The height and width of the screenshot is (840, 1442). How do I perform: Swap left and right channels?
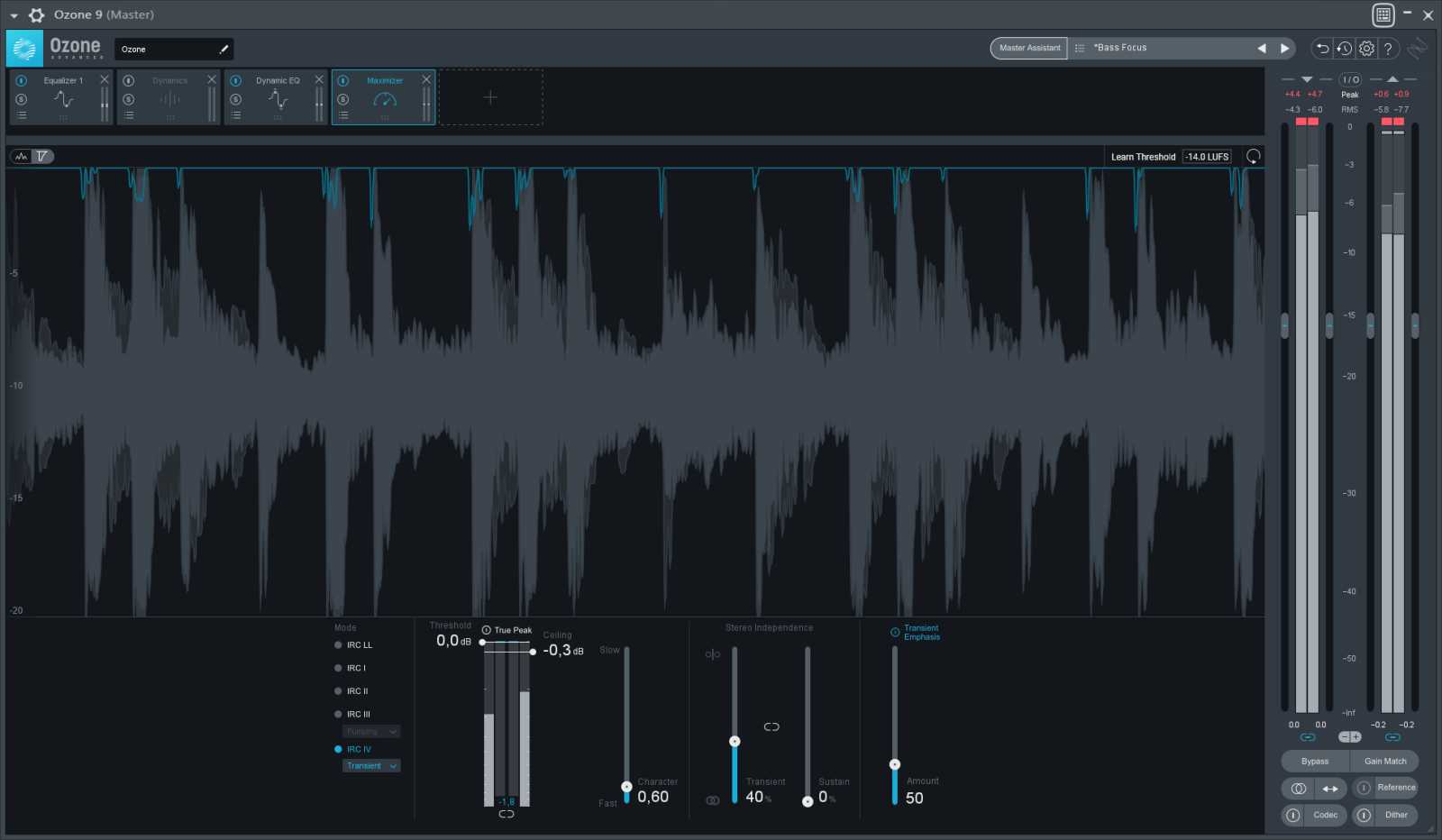[x=1330, y=789]
